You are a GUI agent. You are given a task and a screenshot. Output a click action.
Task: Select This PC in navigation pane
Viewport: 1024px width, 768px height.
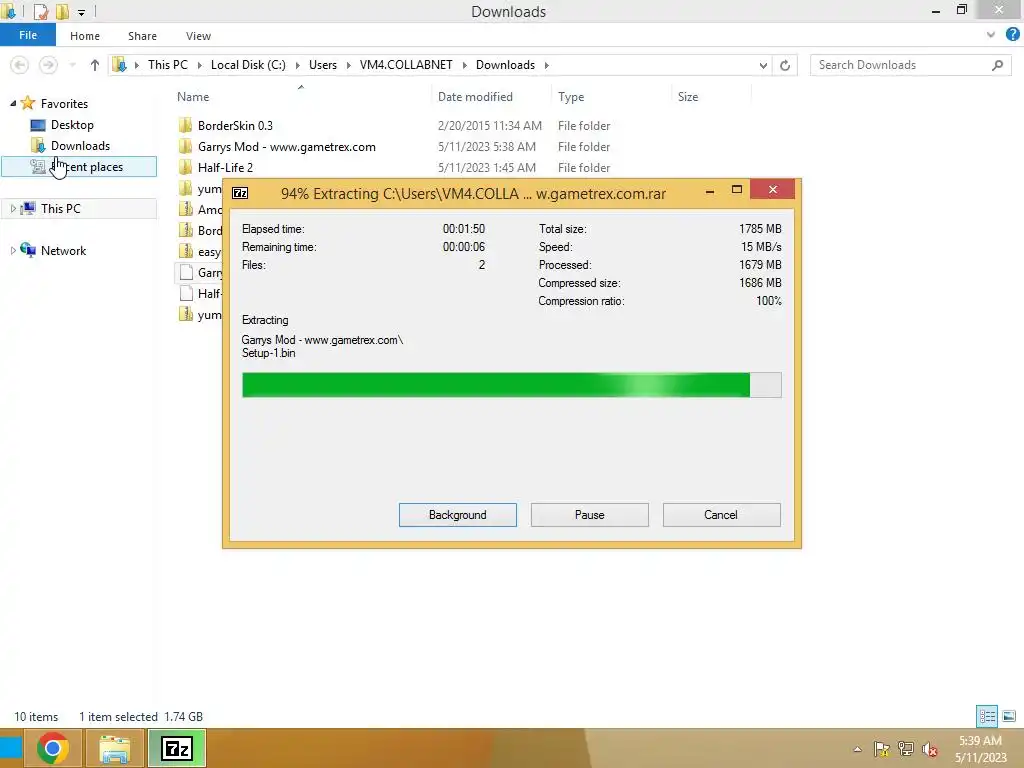61,208
